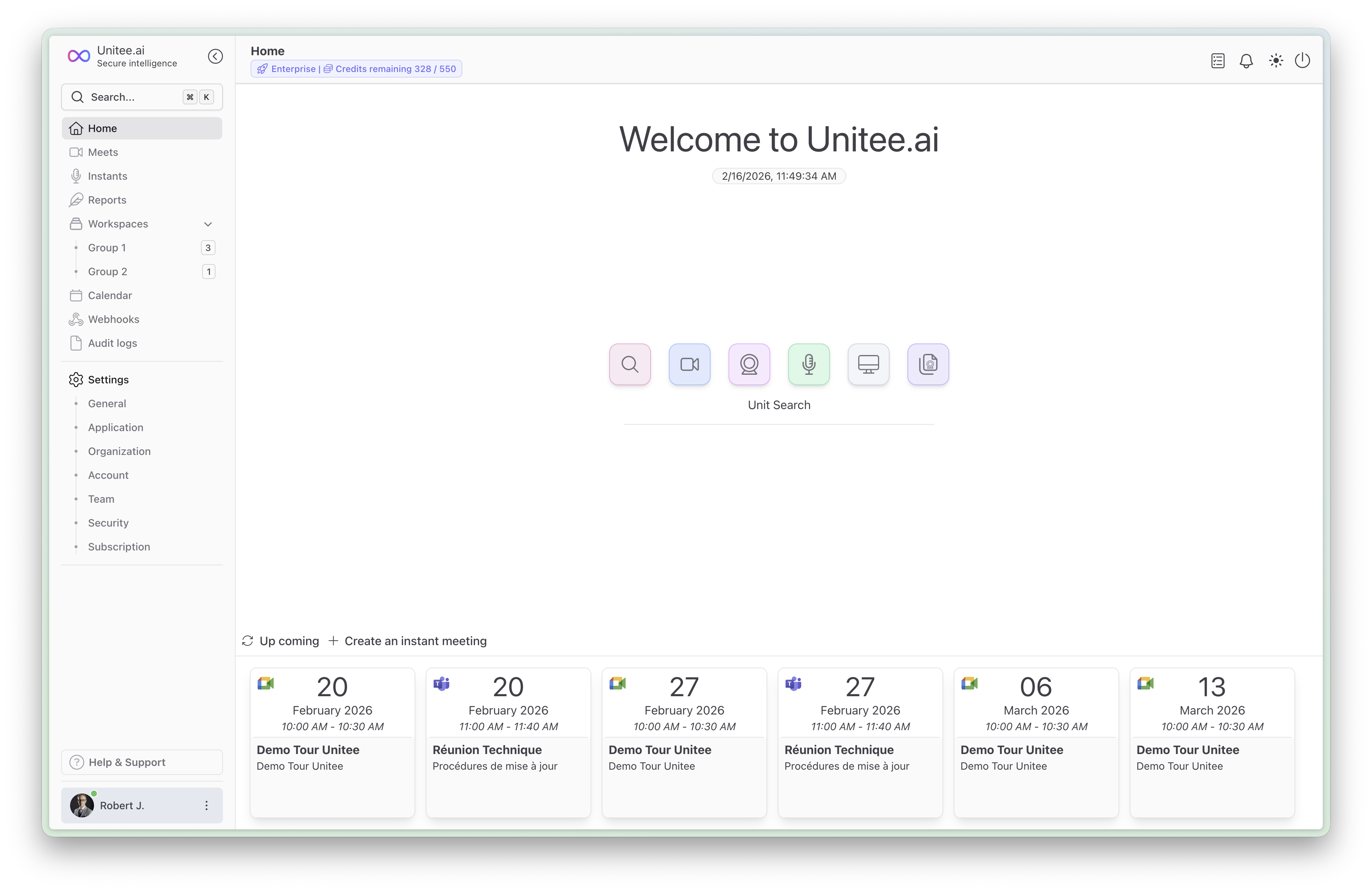
Task: Select Group 1 workspace
Action: coord(142,248)
